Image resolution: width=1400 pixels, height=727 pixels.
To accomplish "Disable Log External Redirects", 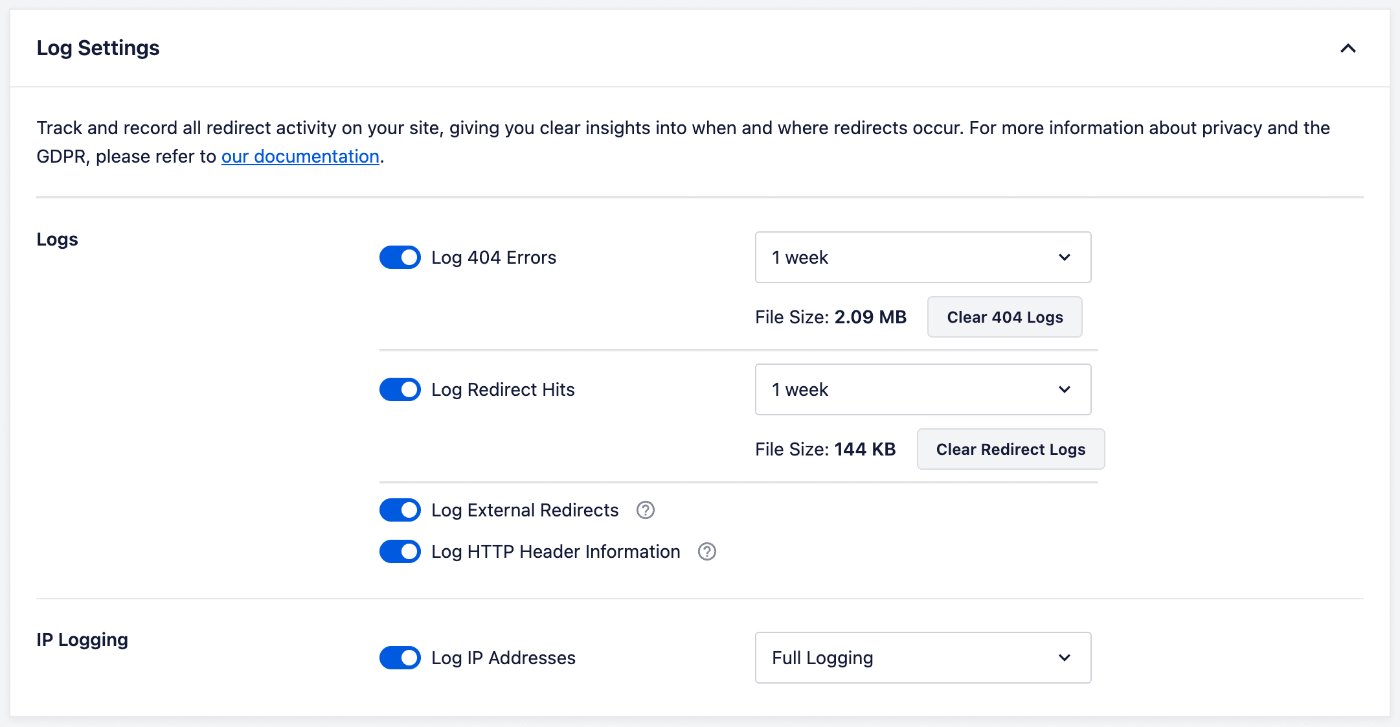I will click(x=400, y=510).
